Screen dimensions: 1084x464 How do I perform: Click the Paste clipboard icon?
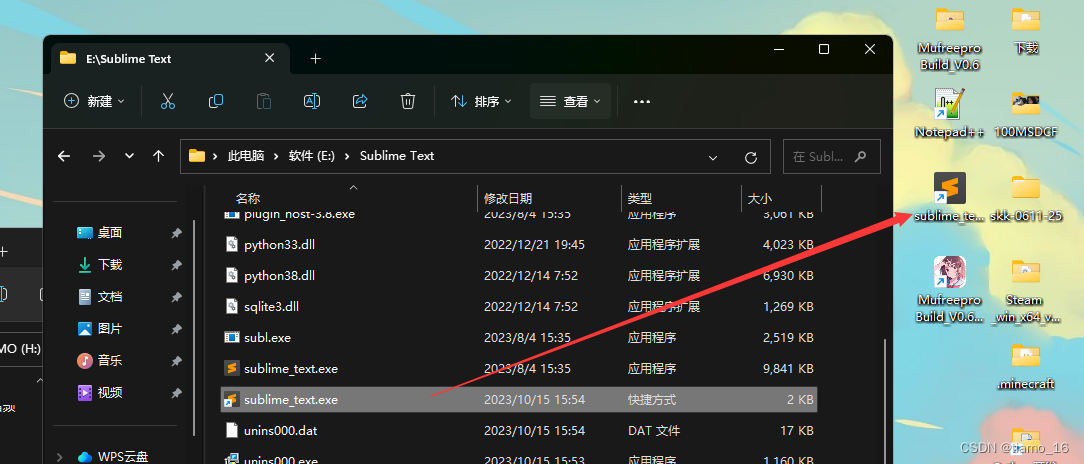coord(263,101)
